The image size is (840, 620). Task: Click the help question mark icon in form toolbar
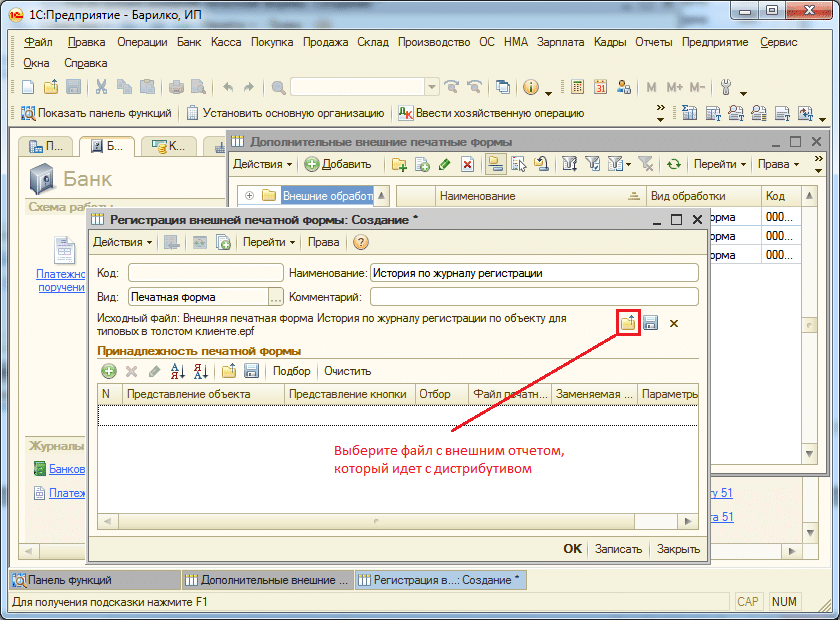tap(361, 242)
